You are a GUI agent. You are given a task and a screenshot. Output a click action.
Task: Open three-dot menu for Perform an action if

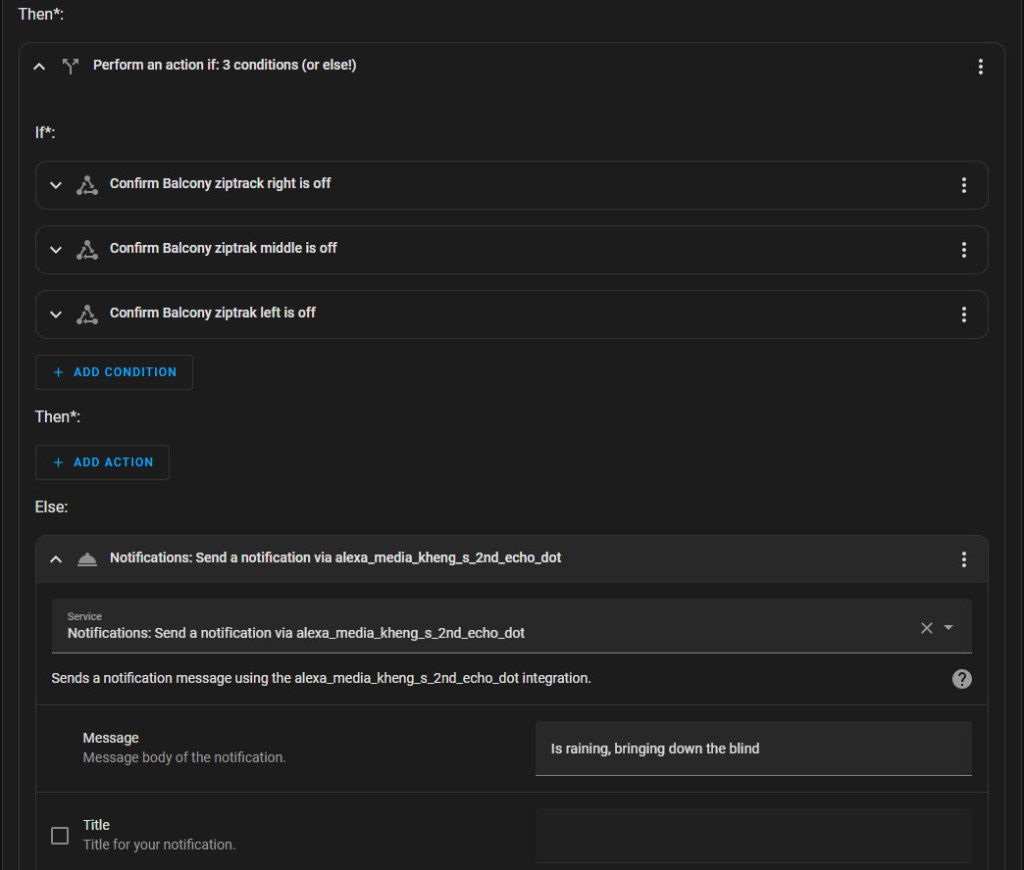[x=980, y=66]
